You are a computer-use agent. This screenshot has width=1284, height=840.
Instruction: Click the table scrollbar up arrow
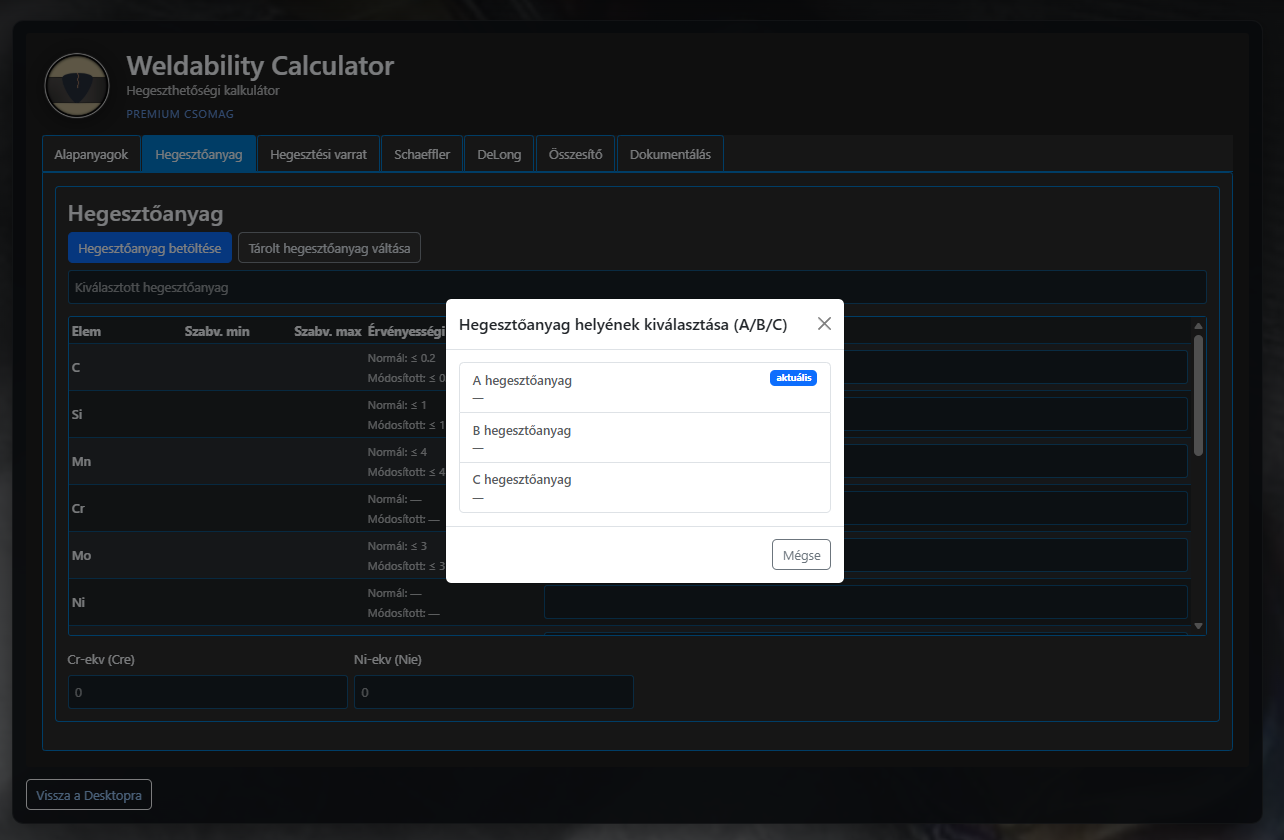point(1198,326)
